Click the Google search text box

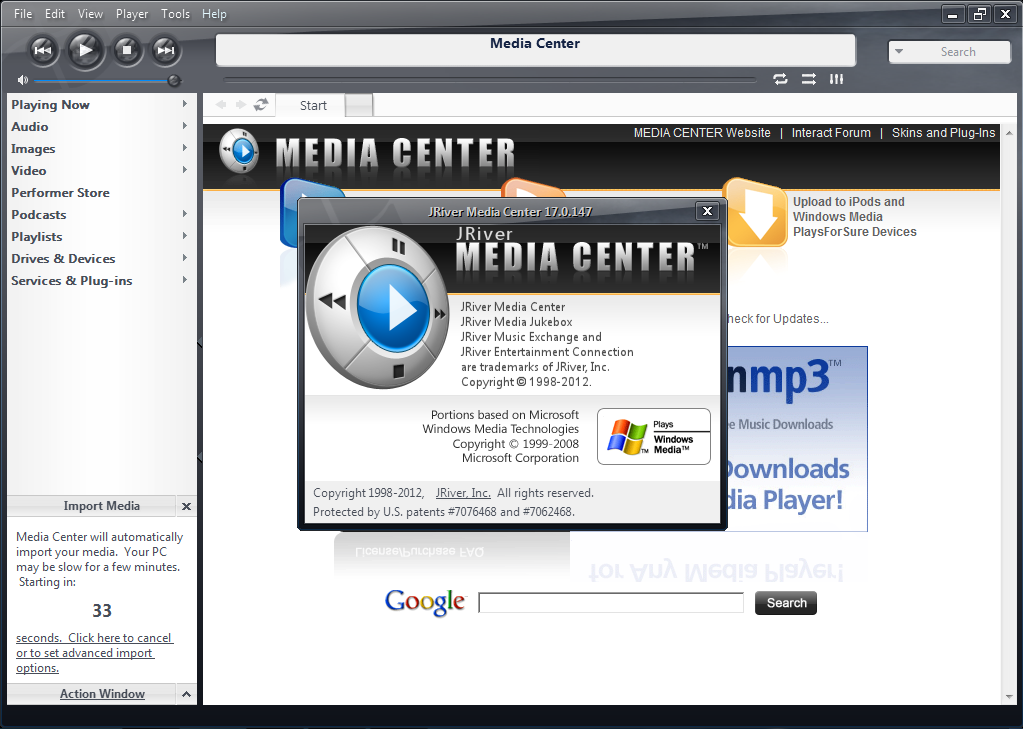(611, 602)
